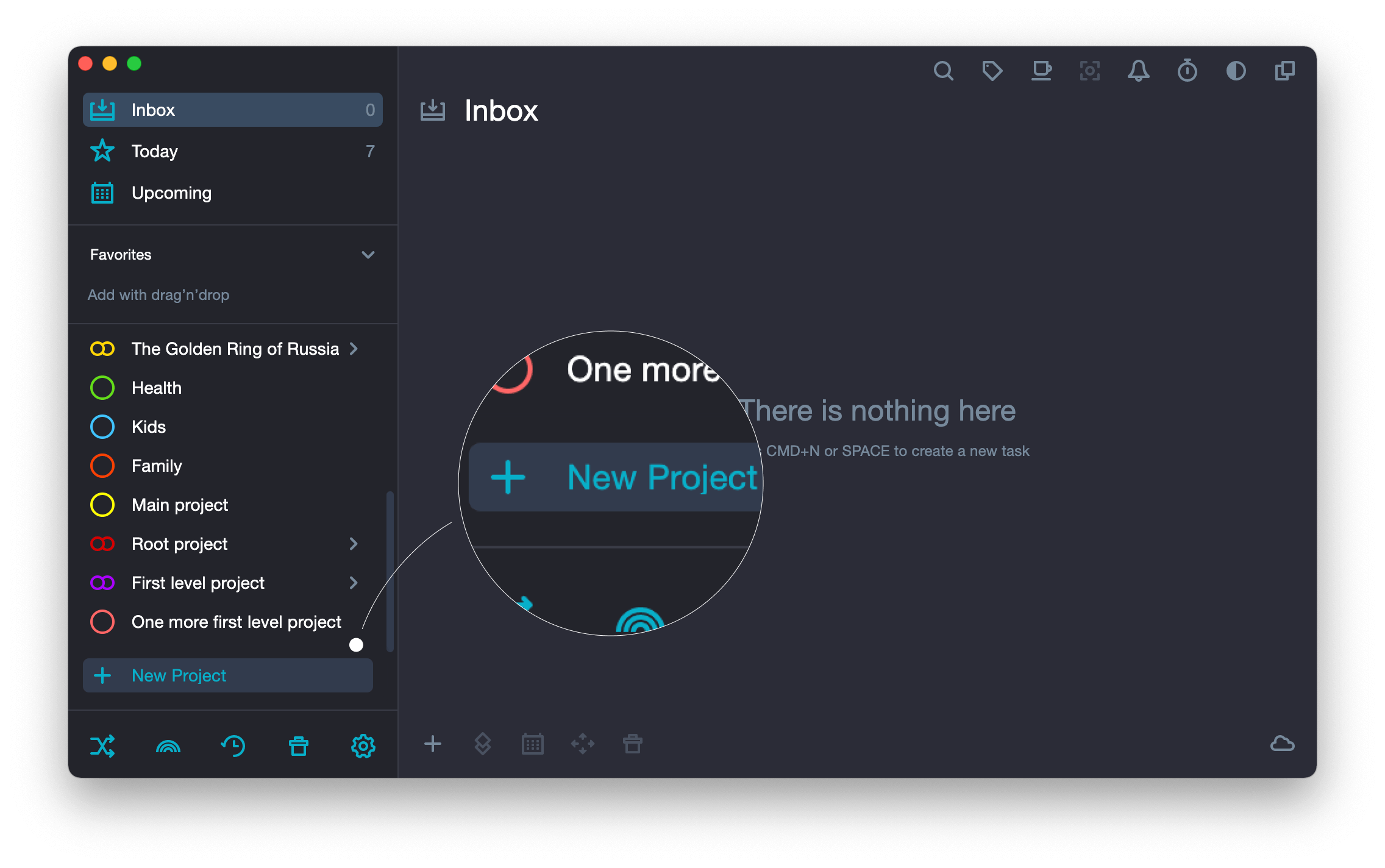1385x868 pixels.
Task: Toggle dark/light theme contrast icon
Action: click(1236, 71)
